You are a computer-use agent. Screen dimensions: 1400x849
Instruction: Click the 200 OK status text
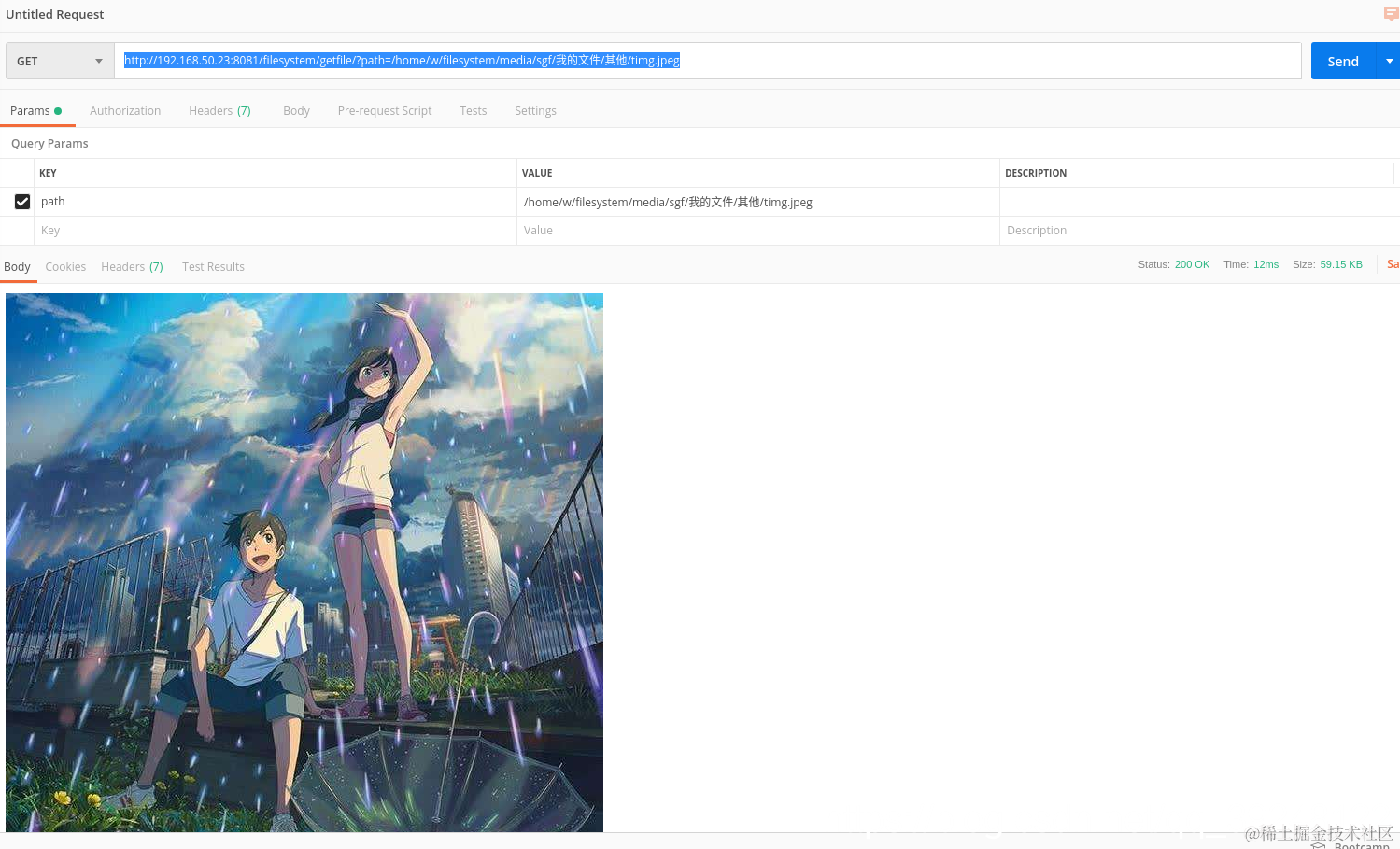pyautogui.click(x=1192, y=265)
